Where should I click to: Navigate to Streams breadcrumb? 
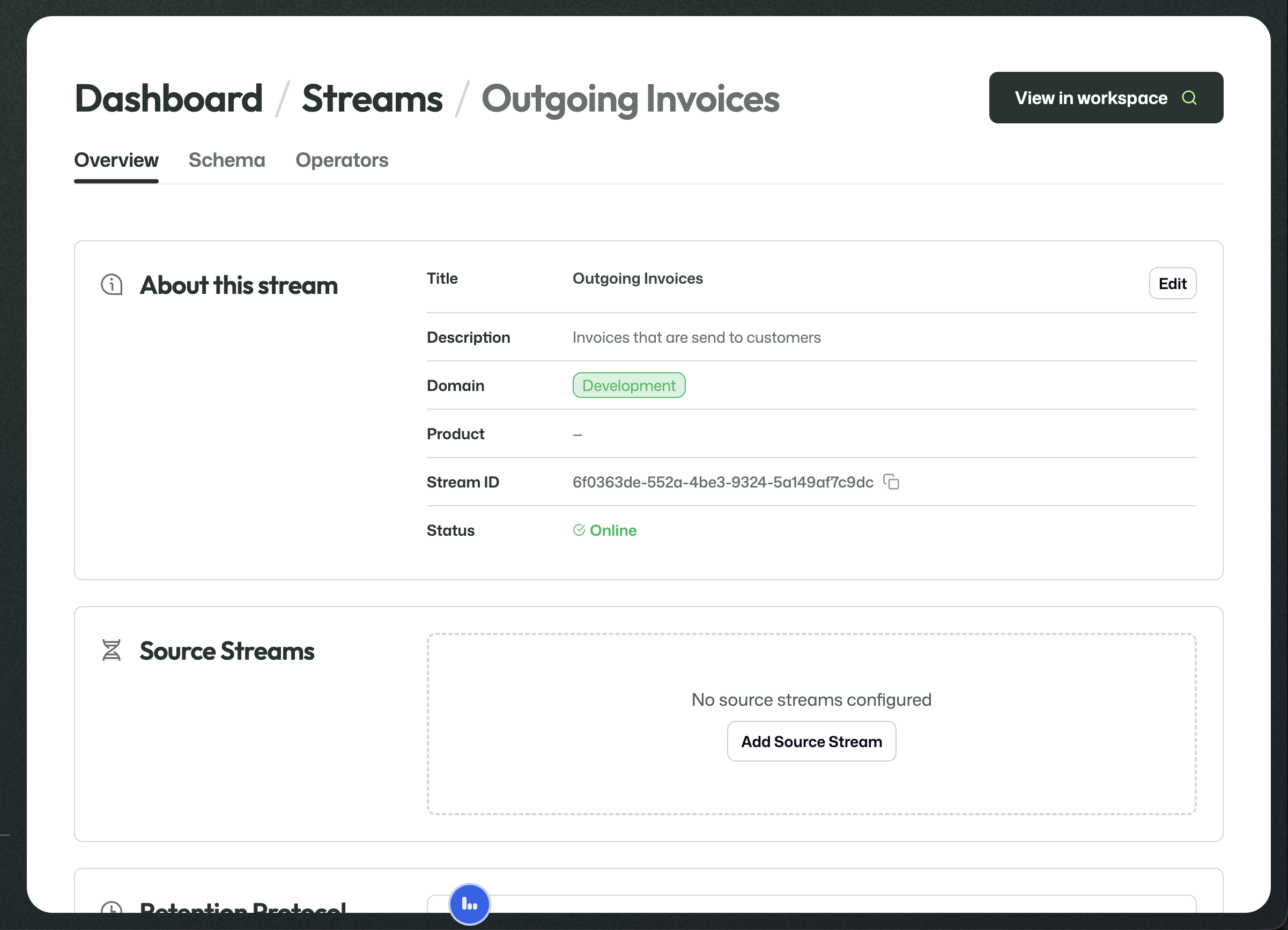coord(372,98)
